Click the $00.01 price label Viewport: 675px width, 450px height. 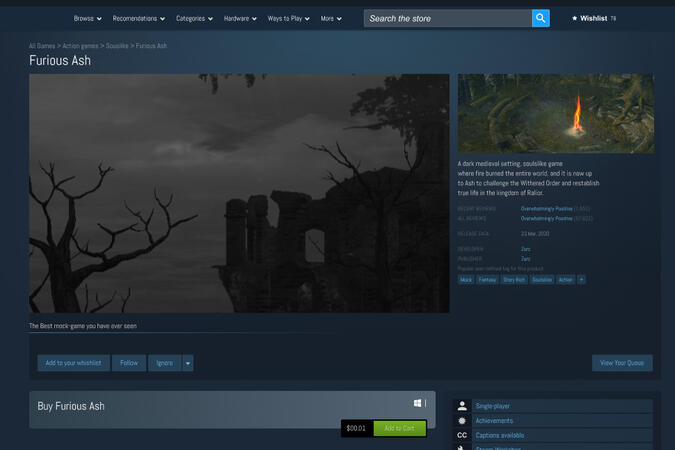(356, 428)
